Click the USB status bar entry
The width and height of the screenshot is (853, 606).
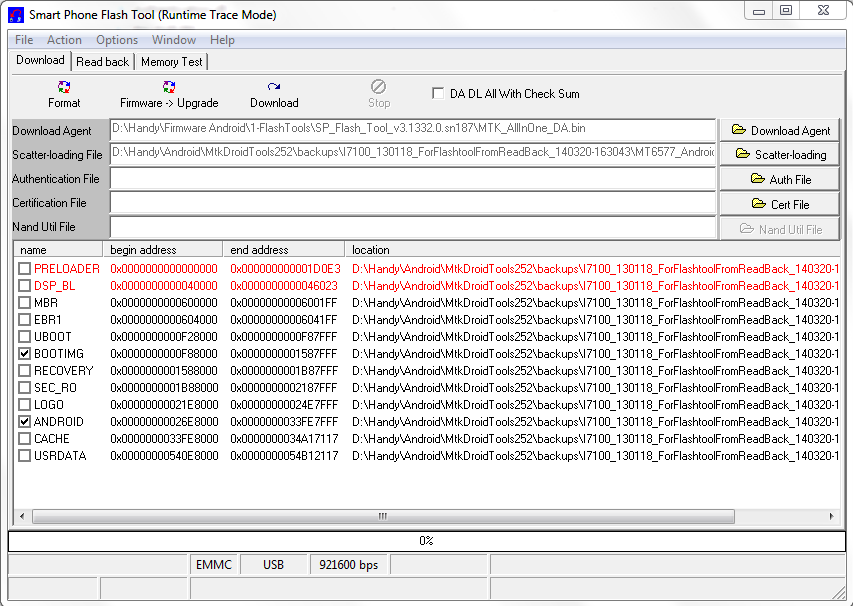pyautogui.click(x=273, y=565)
